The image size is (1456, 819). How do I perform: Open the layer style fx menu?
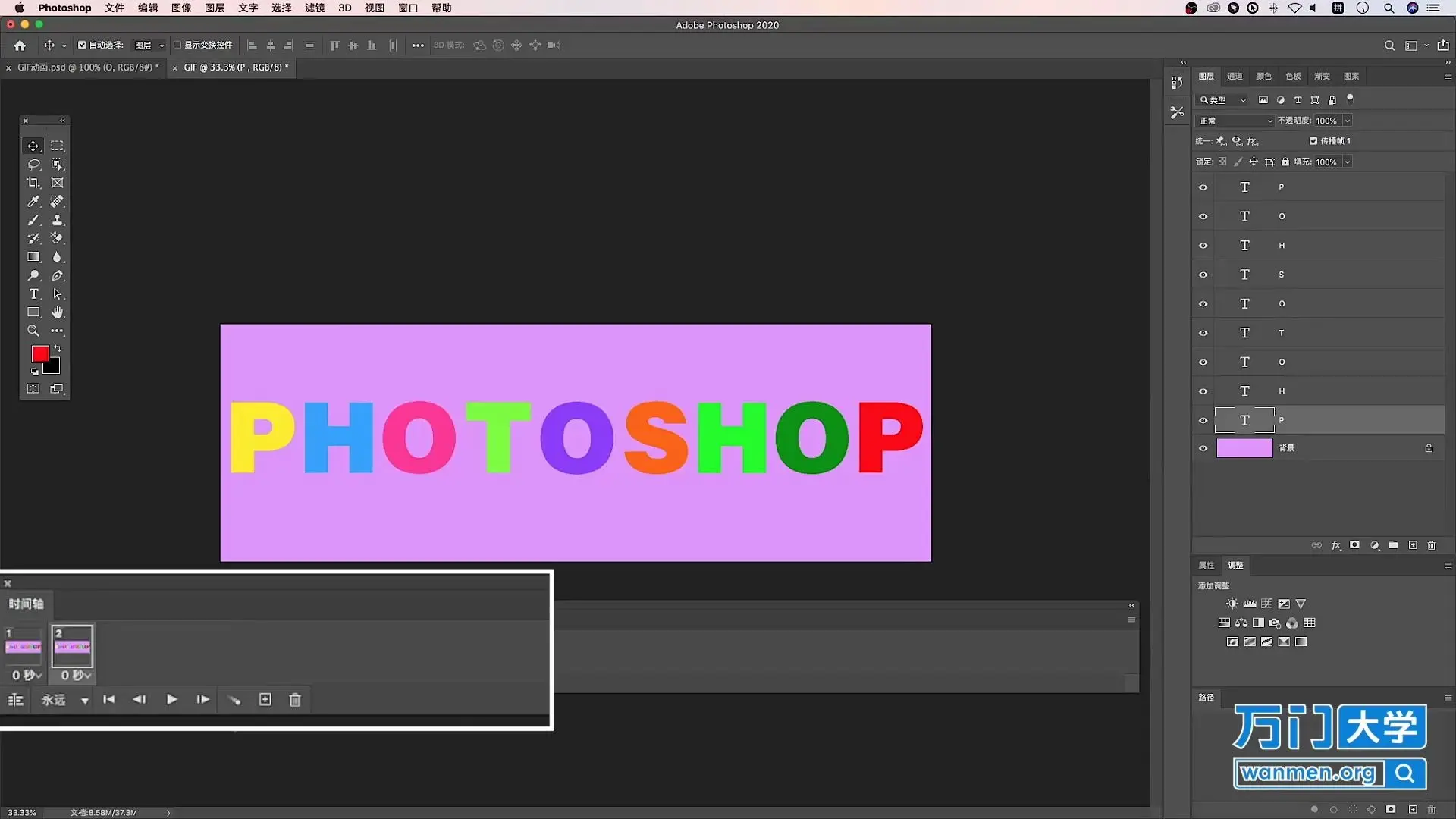point(1336,545)
